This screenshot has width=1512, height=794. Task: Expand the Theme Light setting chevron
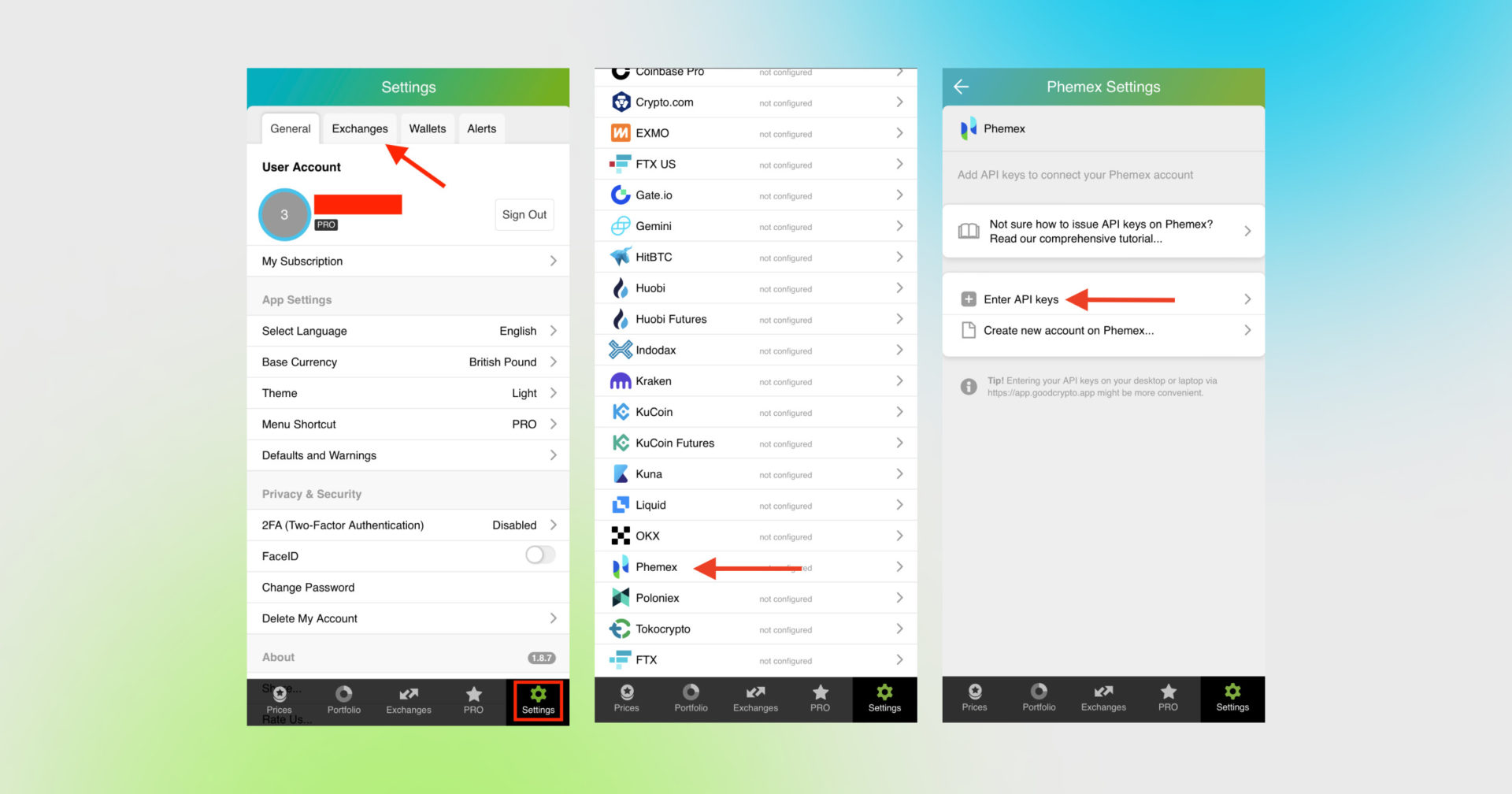pos(553,393)
